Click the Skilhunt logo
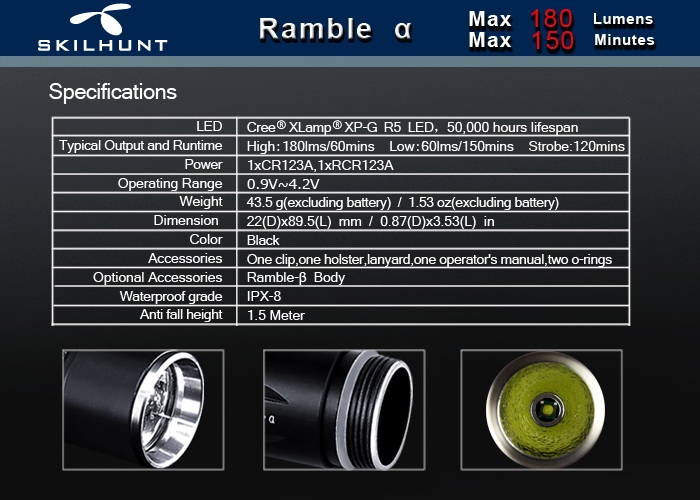 103,28
